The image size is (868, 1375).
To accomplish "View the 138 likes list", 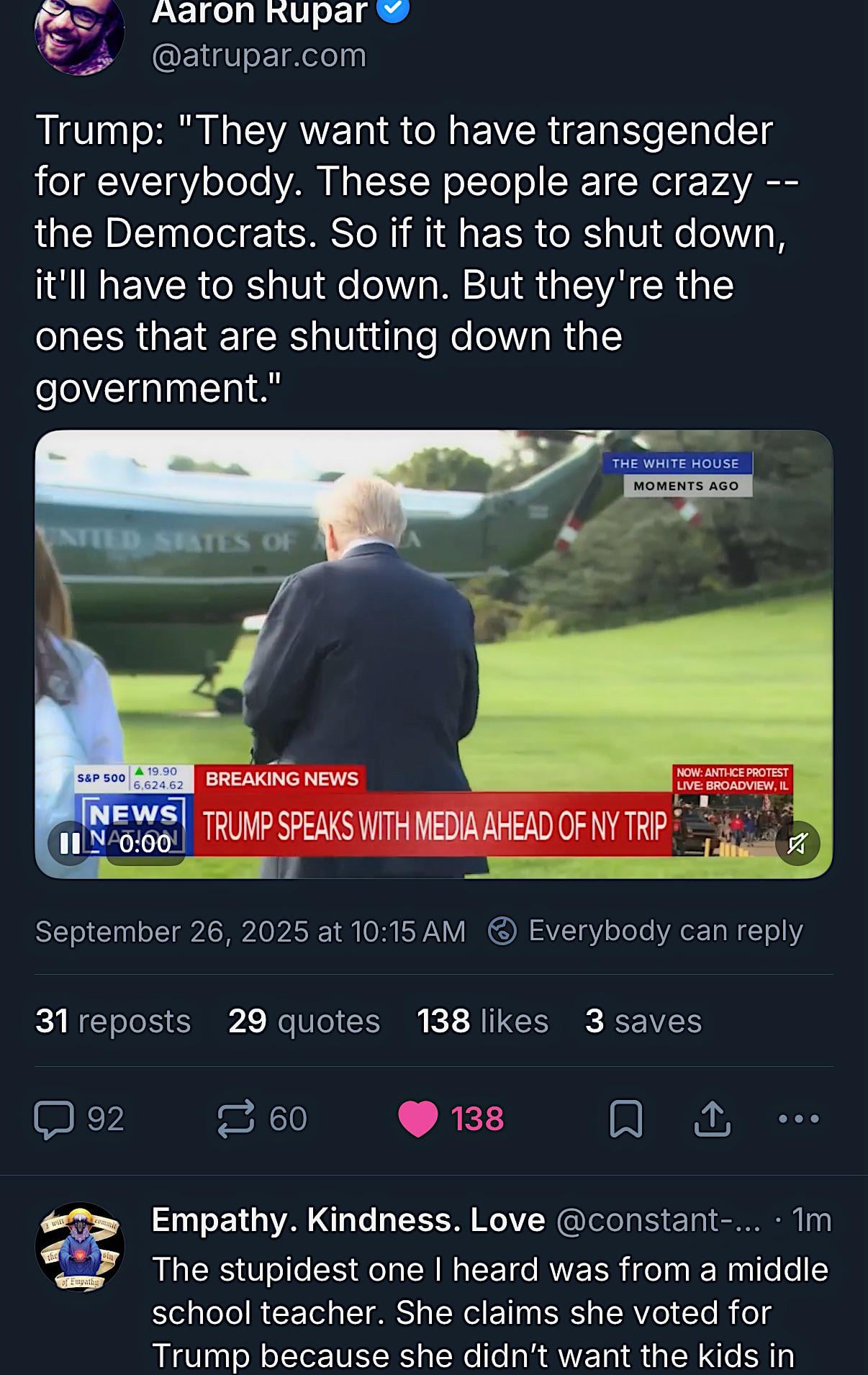I will click(483, 1021).
